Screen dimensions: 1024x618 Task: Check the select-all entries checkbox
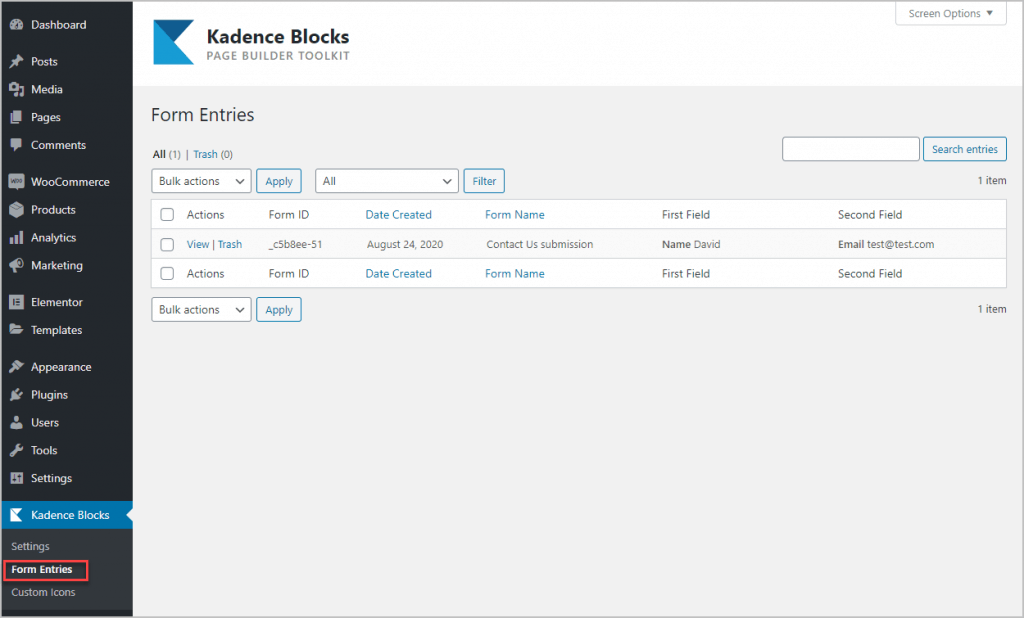(x=166, y=214)
